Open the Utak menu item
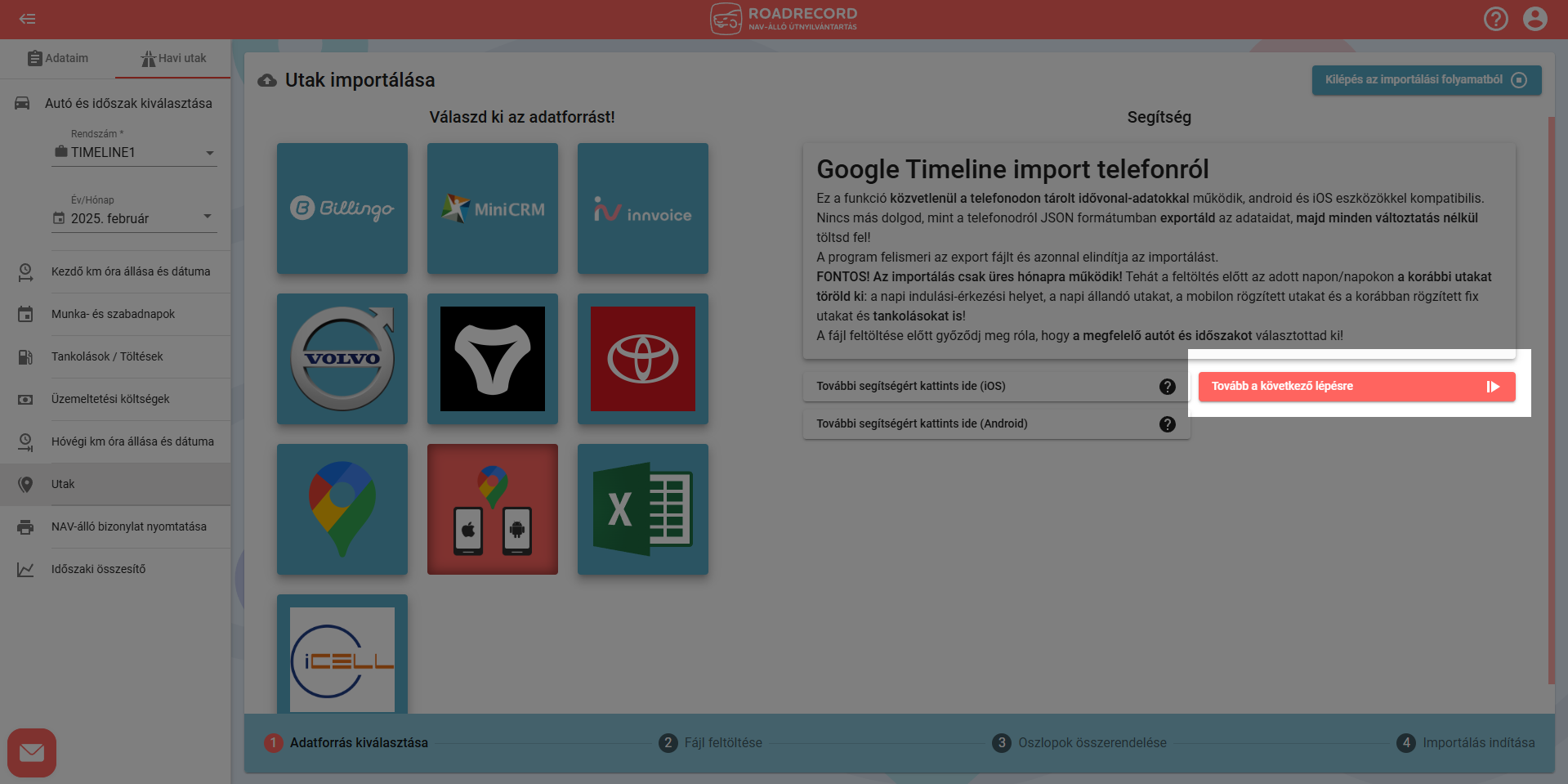 (115, 484)
